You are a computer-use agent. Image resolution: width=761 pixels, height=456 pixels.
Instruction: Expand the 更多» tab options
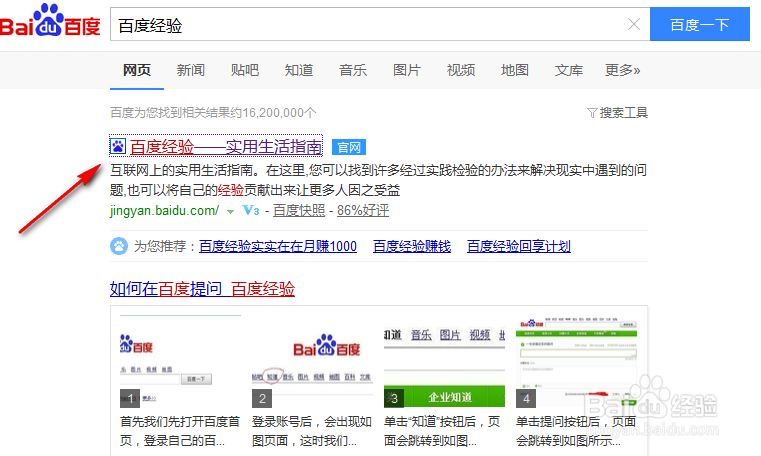(x=623, y=70)
